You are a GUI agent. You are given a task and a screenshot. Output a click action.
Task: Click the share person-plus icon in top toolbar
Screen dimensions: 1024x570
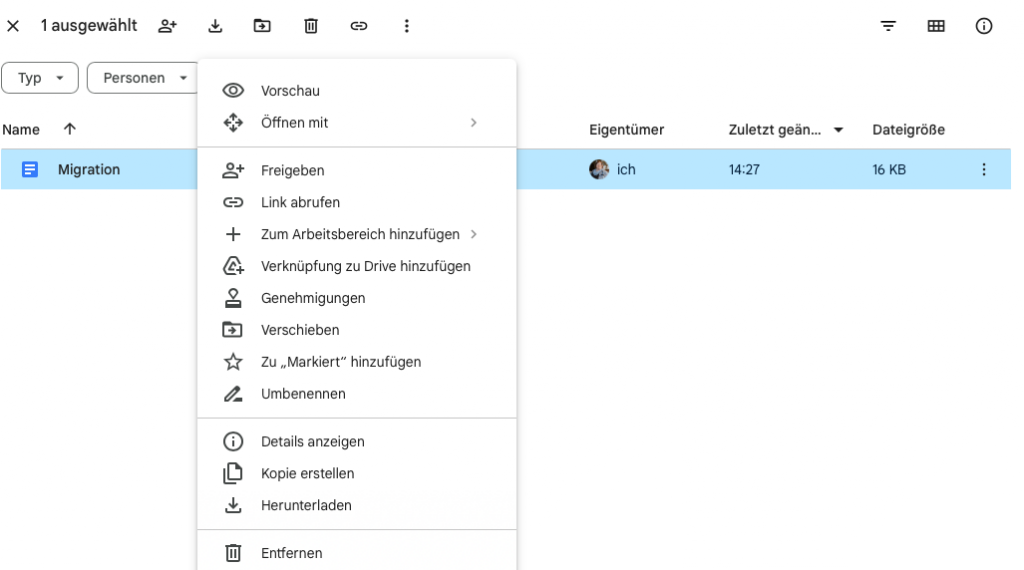tap(168, 26)
